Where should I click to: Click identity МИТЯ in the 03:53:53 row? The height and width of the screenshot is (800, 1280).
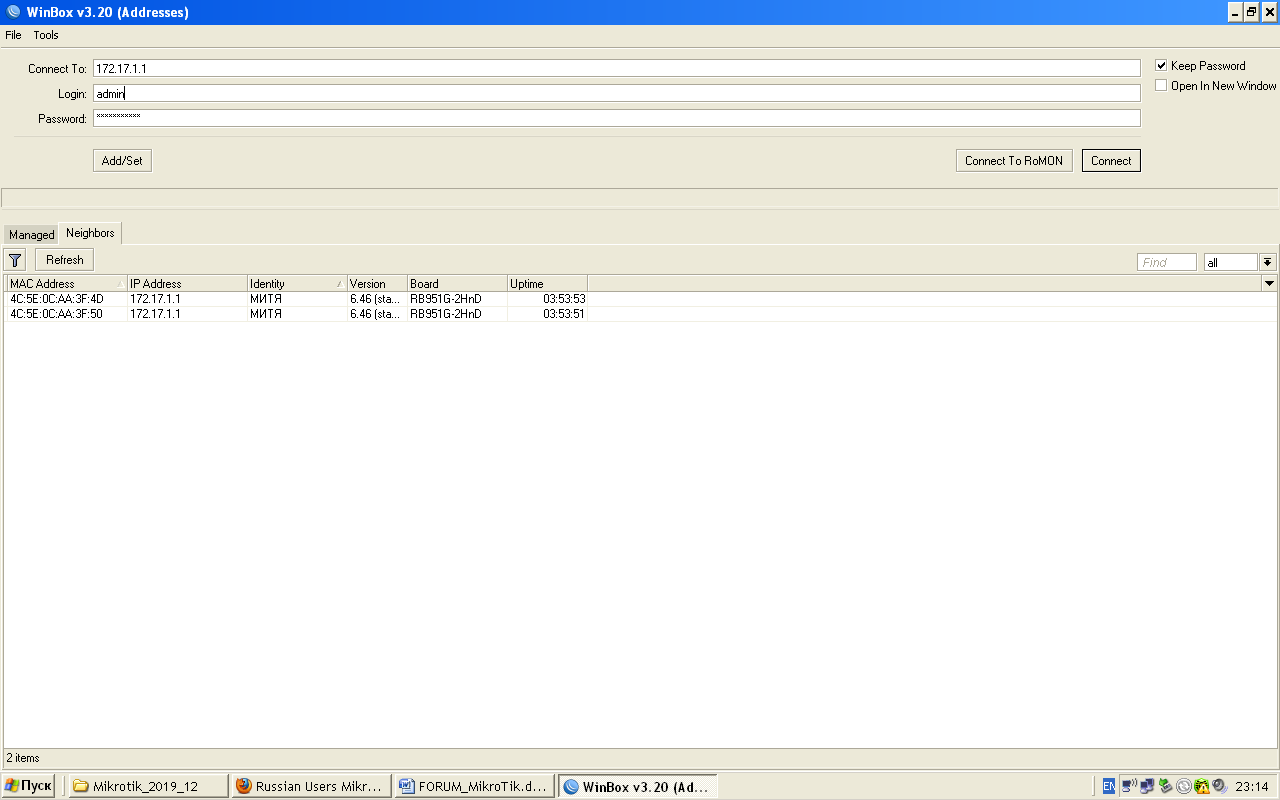[x=266, y=299]
